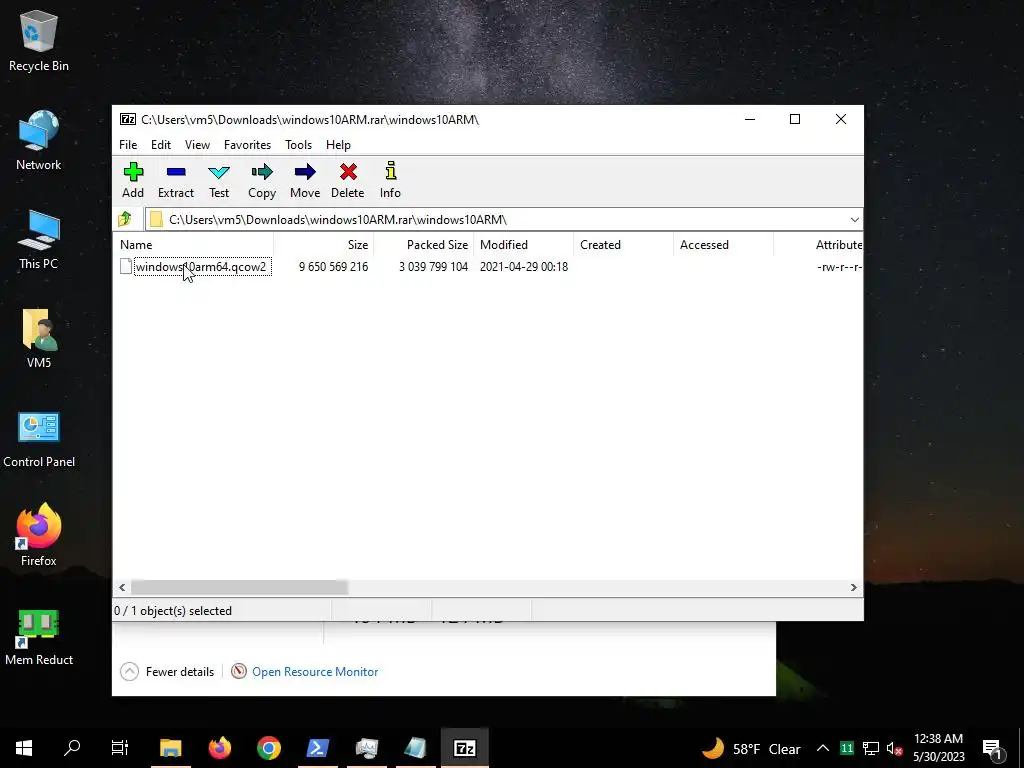
Task: Switch to Task Manager taskbar icon
Action: tap(366, 748)
